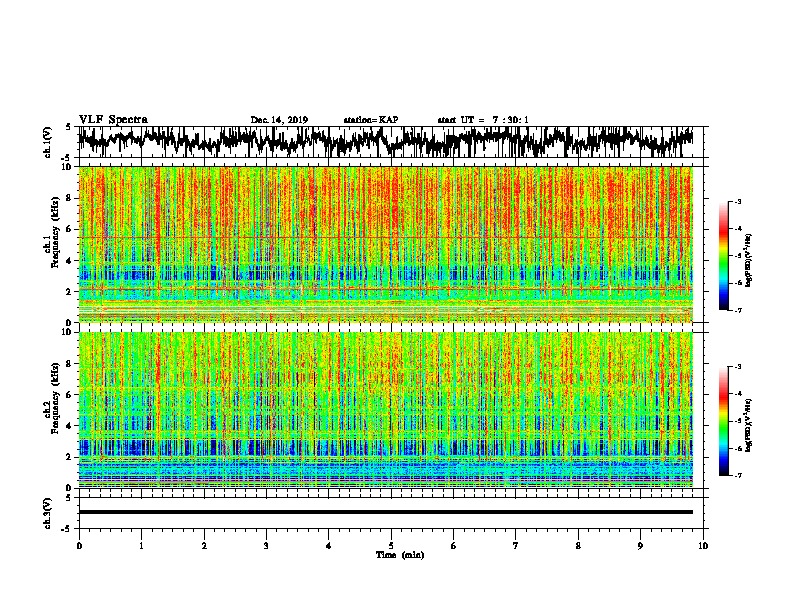792x612 pixels.
Task: Click the "-7" label on upper color bar
Action: tap(737, 310)
